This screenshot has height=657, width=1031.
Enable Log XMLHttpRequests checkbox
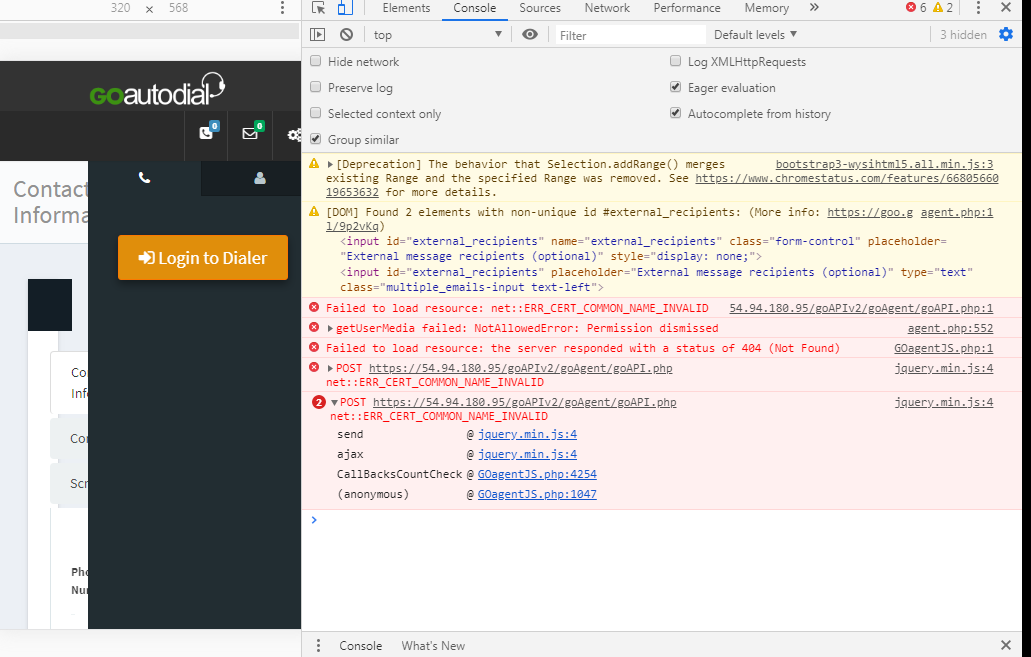point(675,61)
